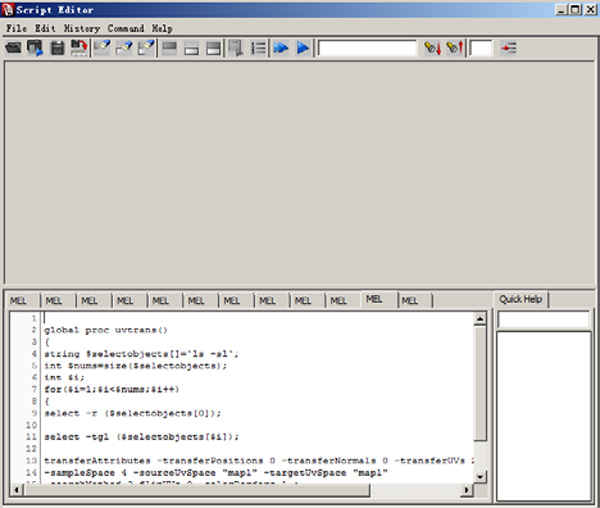Click the horizontal scroll-right arrow

466,490
